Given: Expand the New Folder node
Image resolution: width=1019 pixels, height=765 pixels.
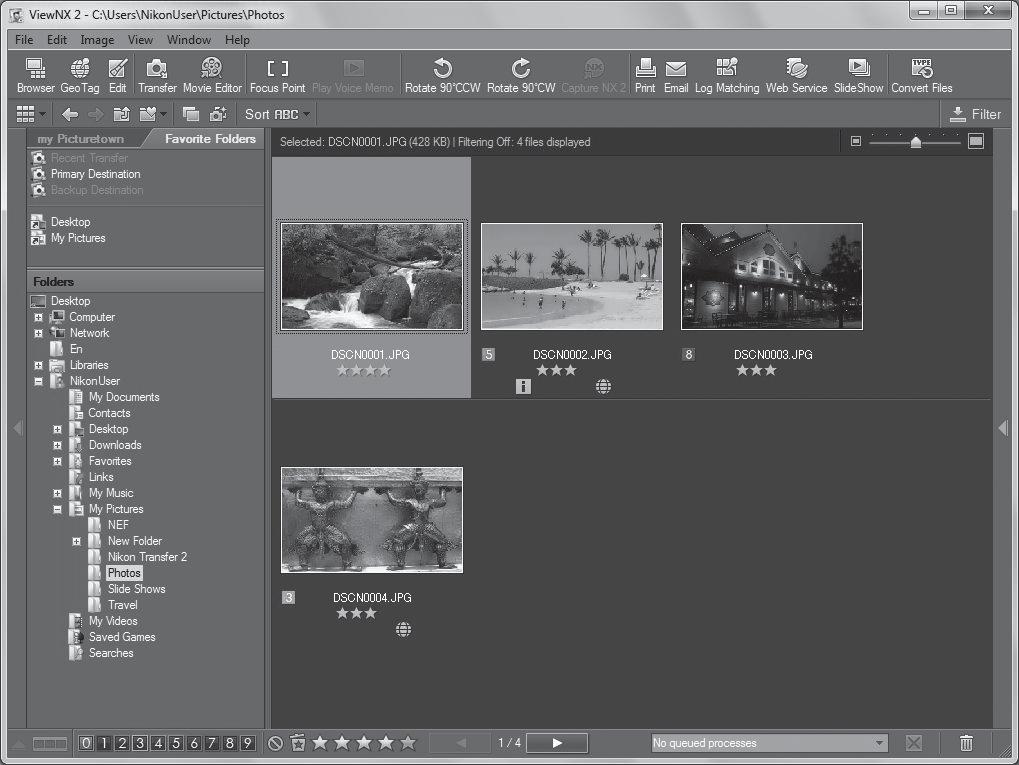Looking at the screenshot, I should coord(76,541).
